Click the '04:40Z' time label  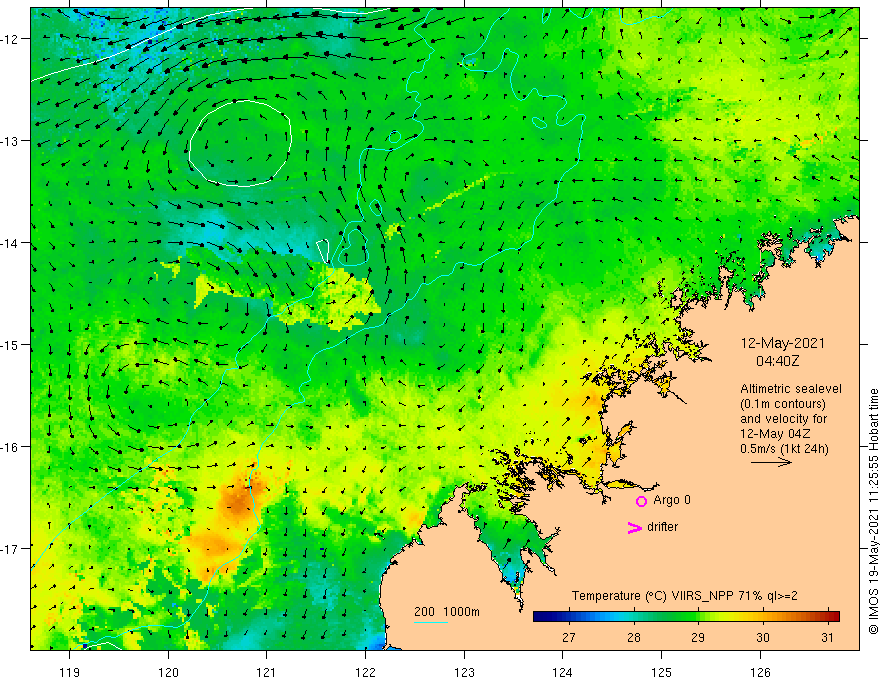777,361
